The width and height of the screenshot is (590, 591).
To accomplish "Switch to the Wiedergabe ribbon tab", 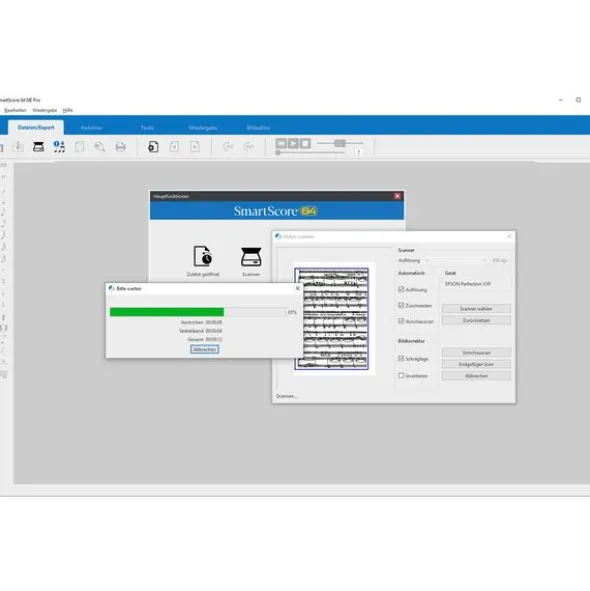I will point(203,128).
